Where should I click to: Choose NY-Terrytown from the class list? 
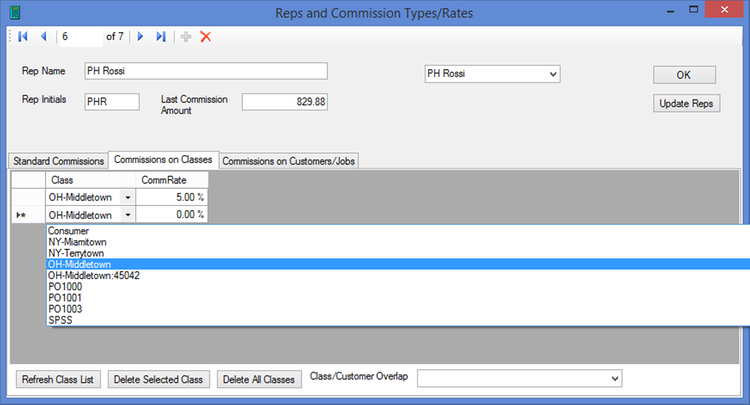coord(398,253)
